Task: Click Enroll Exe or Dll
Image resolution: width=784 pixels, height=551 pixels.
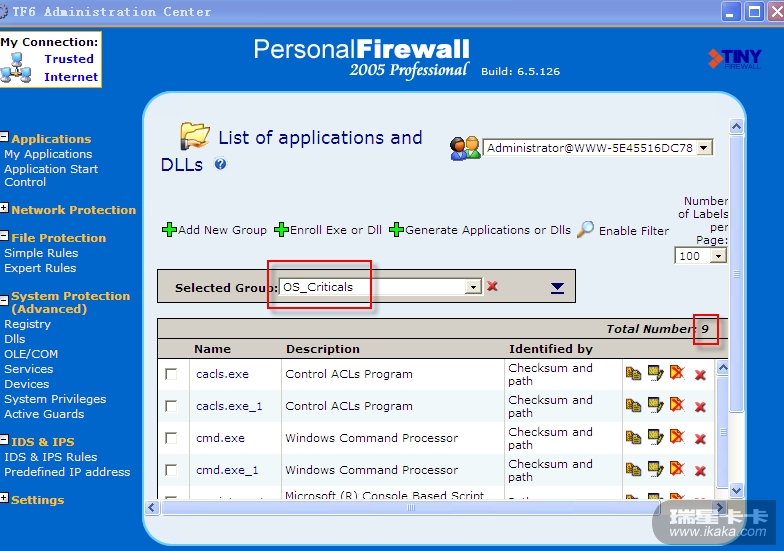Action: 328,230
